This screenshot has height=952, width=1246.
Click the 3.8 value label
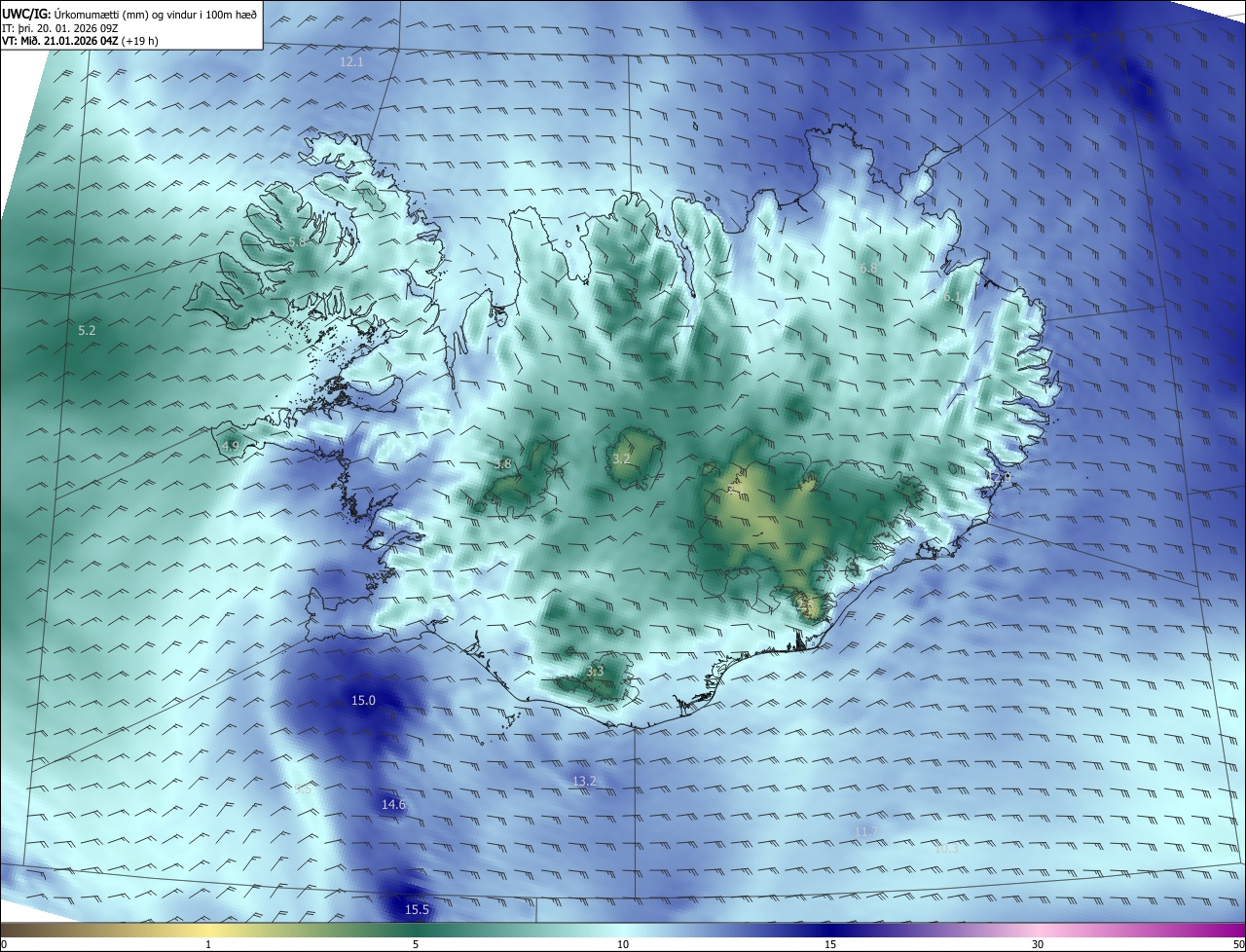pyautogui.click(x=502, y=464)
